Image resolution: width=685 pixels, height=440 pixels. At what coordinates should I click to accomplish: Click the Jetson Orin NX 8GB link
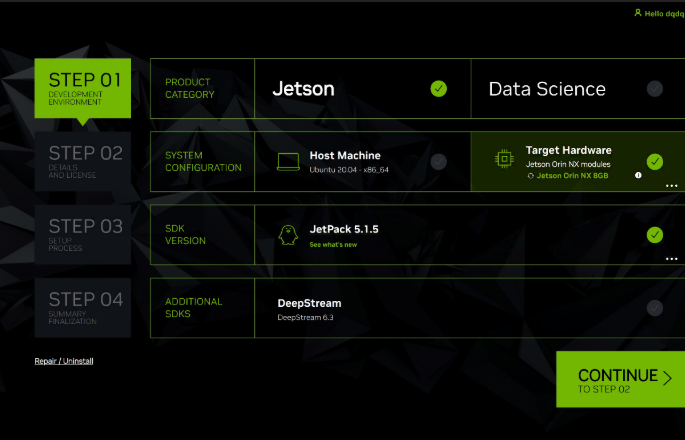pyautogui.click(x=572, y=176)
